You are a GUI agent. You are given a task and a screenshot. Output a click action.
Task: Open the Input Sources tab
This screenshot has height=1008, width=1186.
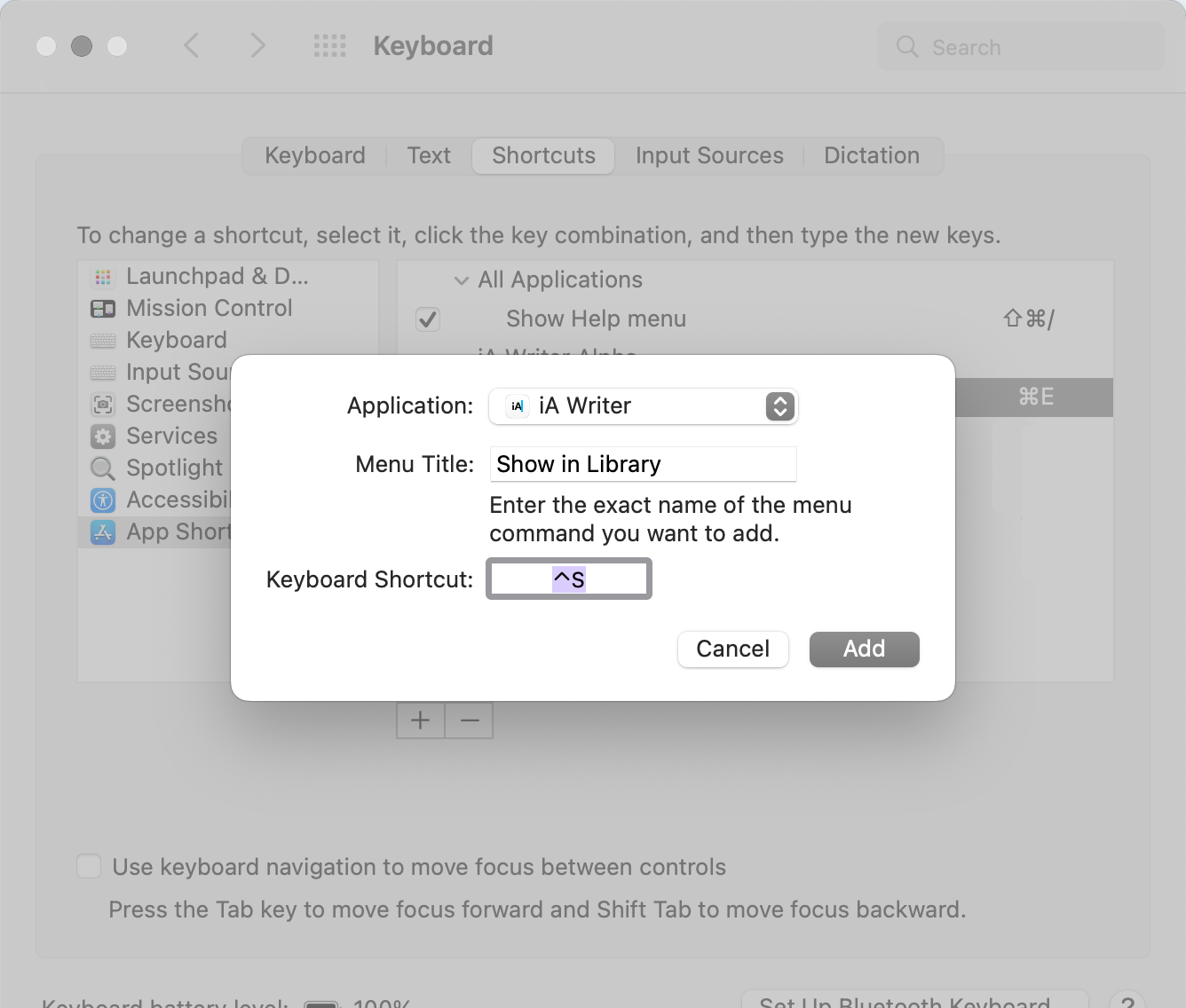tap(709, 155)
